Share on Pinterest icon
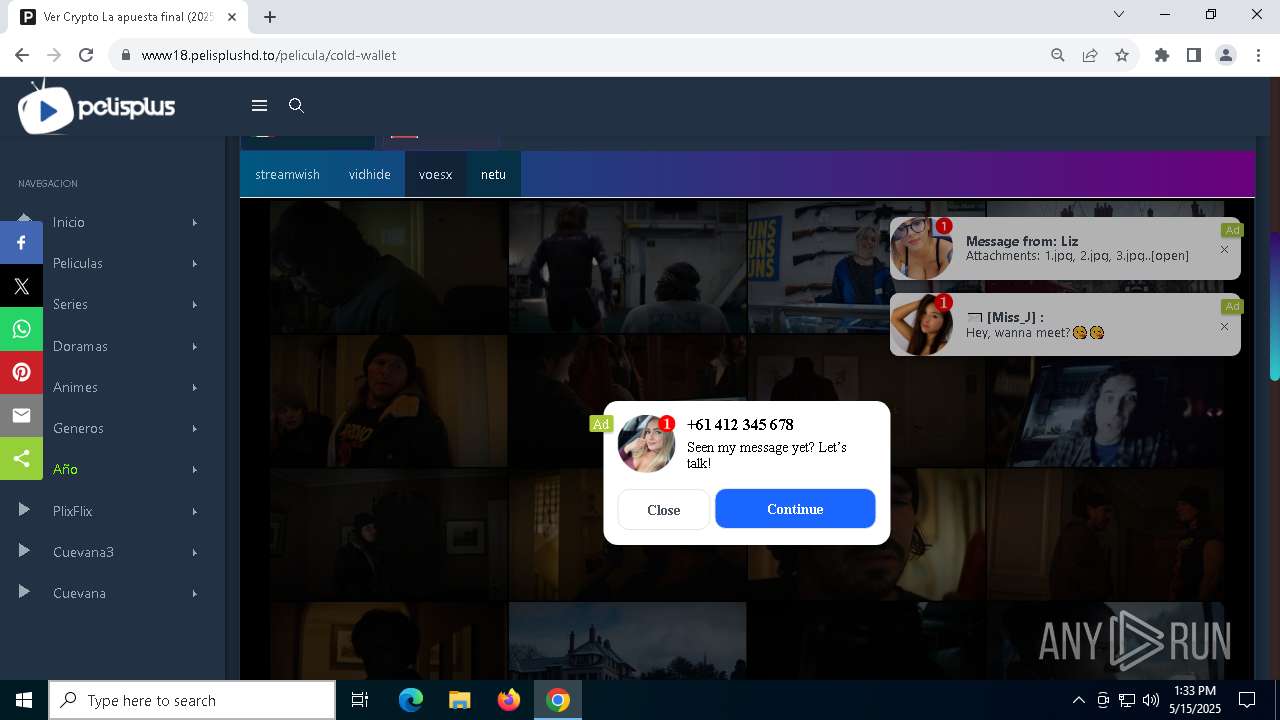The image size is (1280, 720). (x=21, y=372)
